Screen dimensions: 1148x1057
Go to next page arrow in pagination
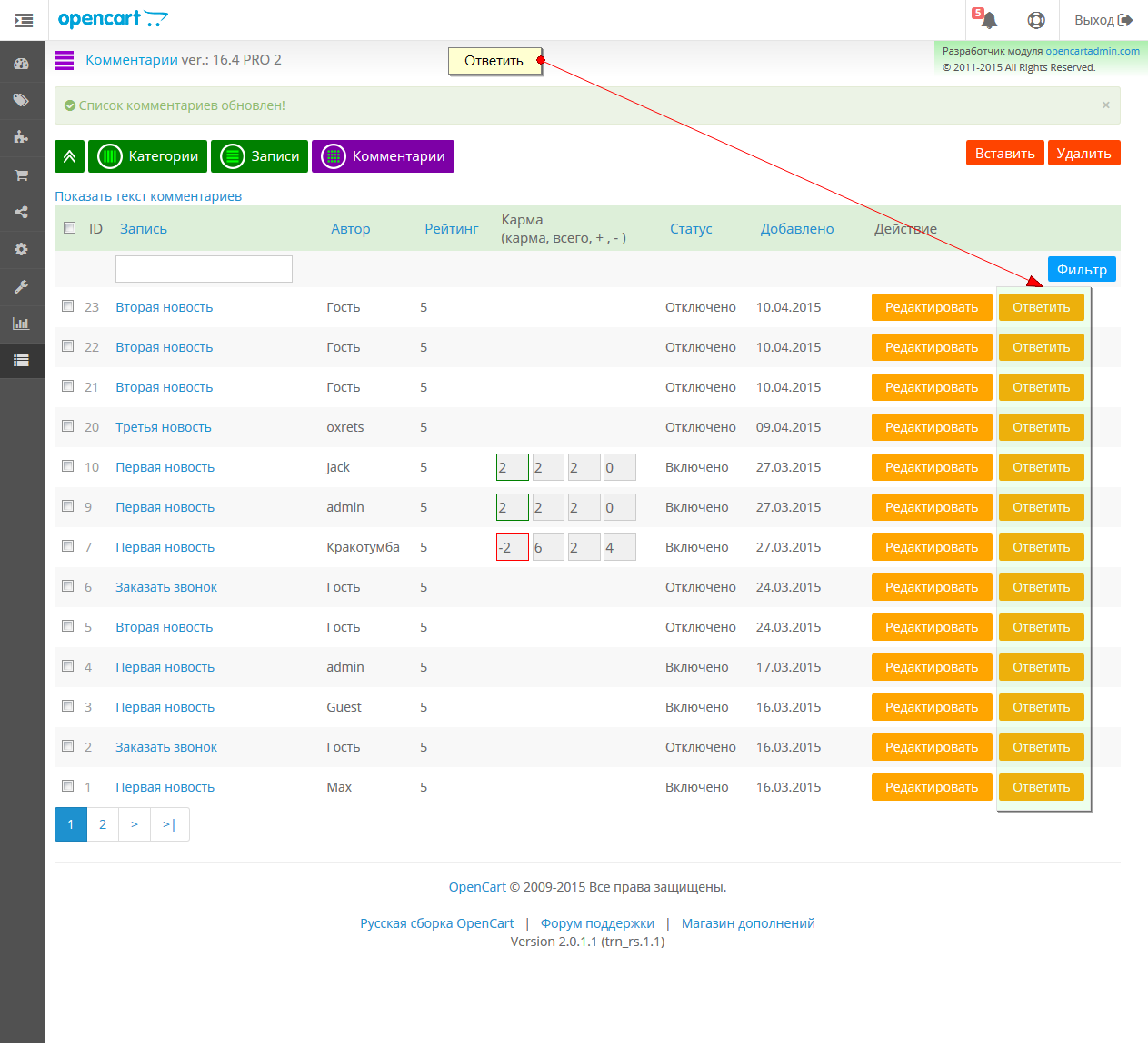click(x=135, y=824)
